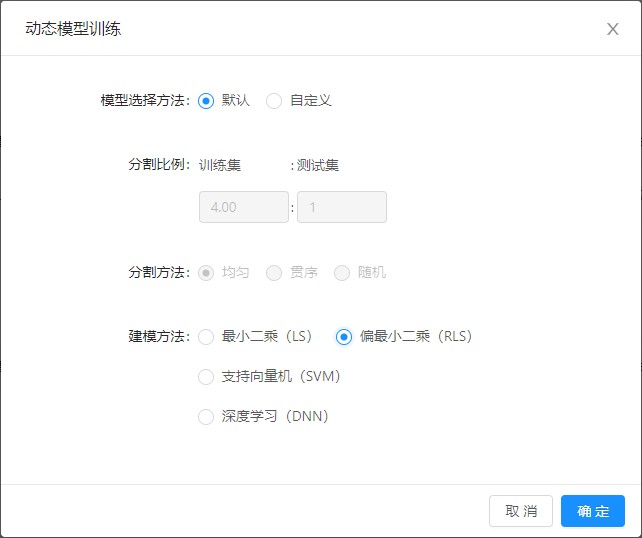The image size is (642, 538).
Task: Confirm with the blue 确定 button
Action: point(592,511)
